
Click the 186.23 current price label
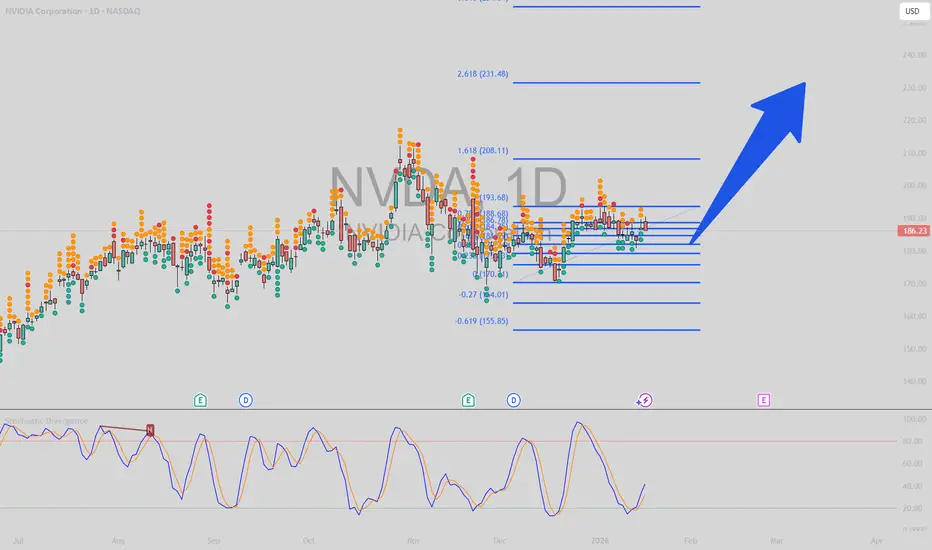[x=914, y=231]
